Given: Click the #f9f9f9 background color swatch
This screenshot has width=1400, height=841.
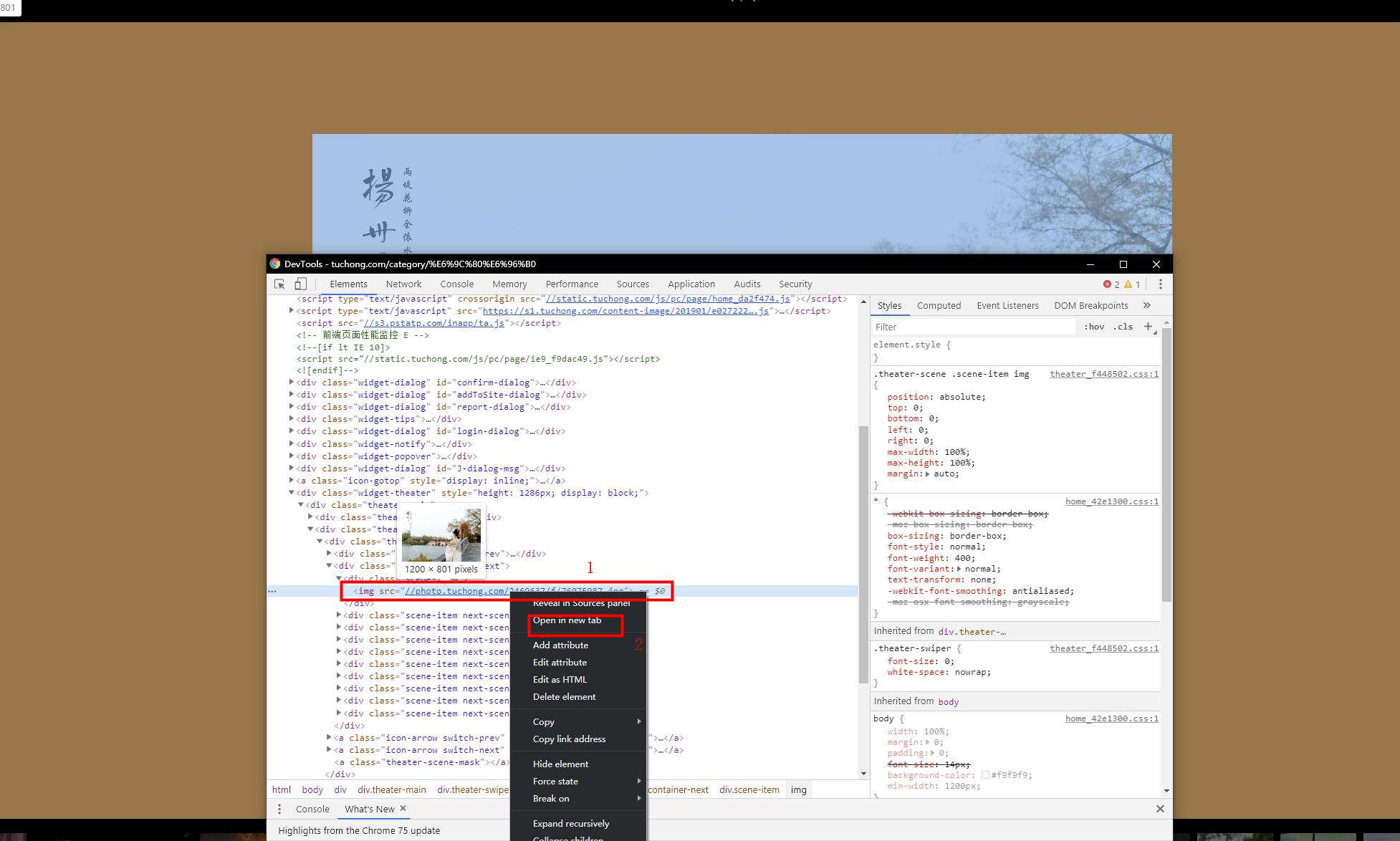Looking at the screenshot, I should 985,775.
